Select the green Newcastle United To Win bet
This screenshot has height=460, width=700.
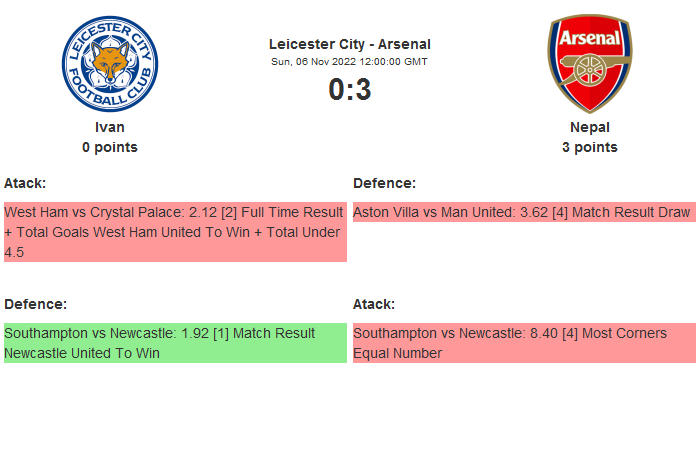tap(175, 343)
